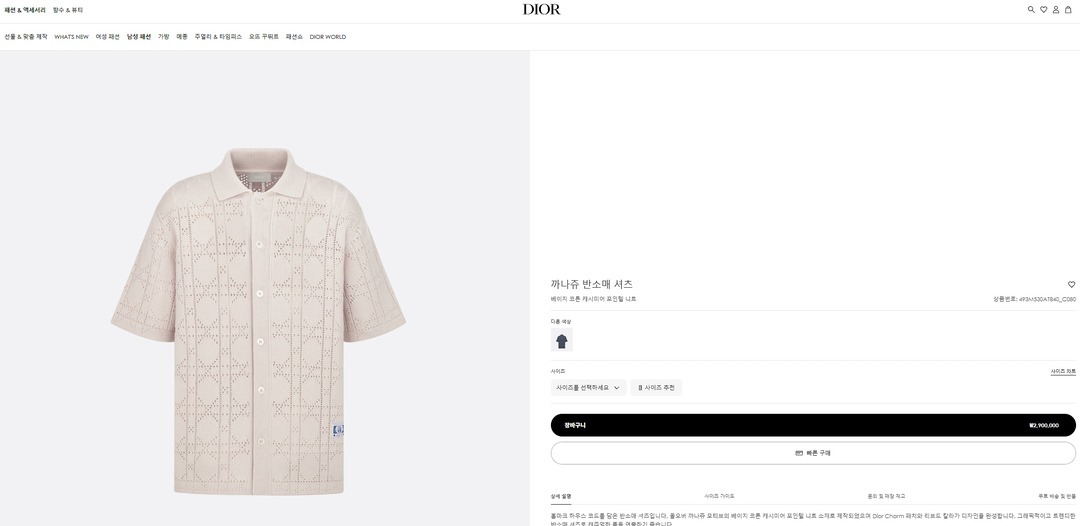Switch to the 사이즈 가이드 tab
The height and width of the screenshot is (526, 1080).
point(719,496)
